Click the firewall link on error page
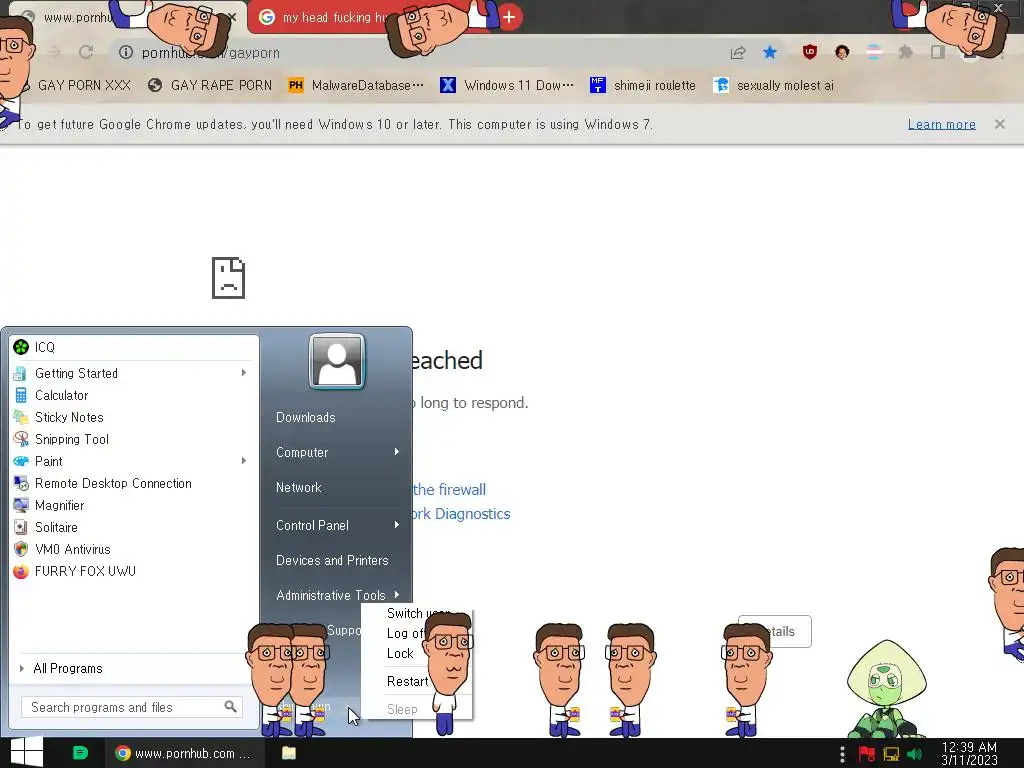Viewport: 1024px width, 768px height. click(449, 489)
